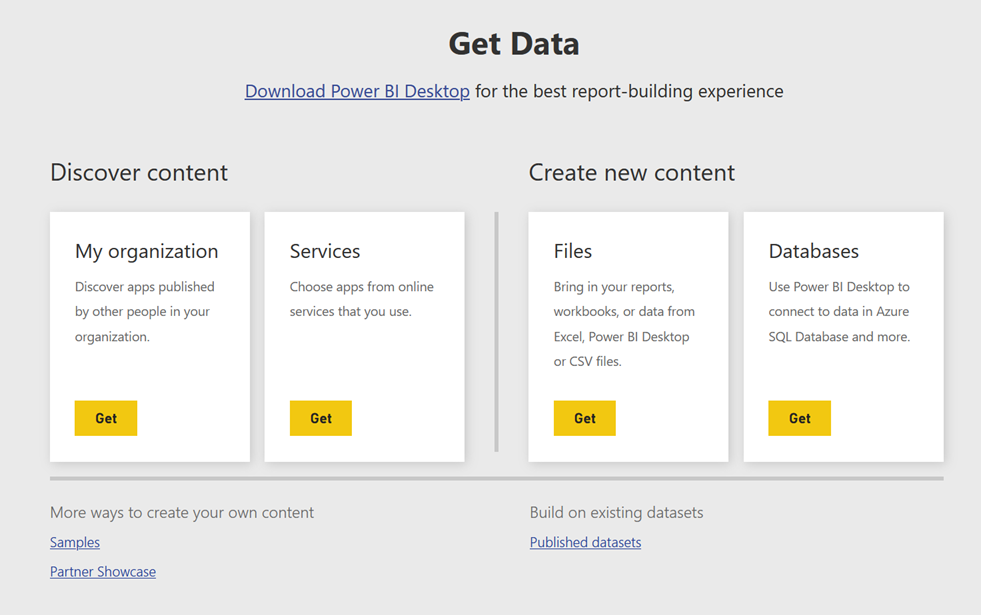The height and width of the screenshot is (615, 981).
Task: Click the Create new content heading
Action: coord(632,173)
